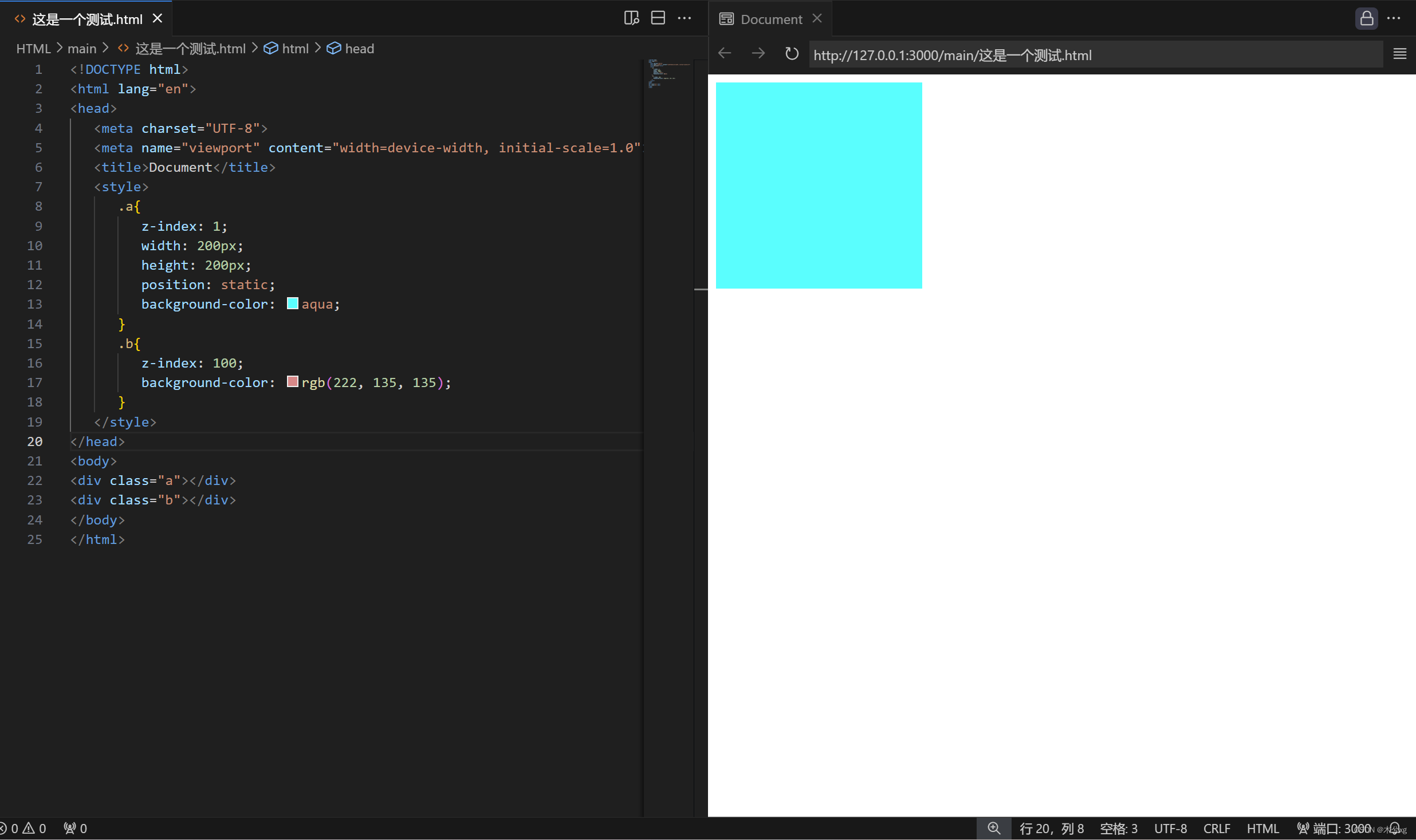The image size is (1416, 840).
Task: Change file encoding via UTF-8 button
Action: click(1170, 828)
